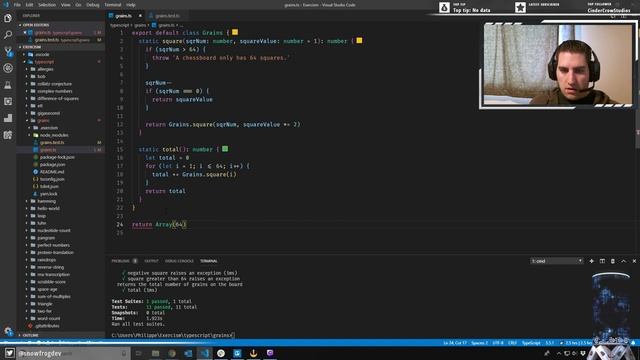Change indentation via the Spaces status item
The width and height of the screenshot is (640, 360).
(480, 343)
